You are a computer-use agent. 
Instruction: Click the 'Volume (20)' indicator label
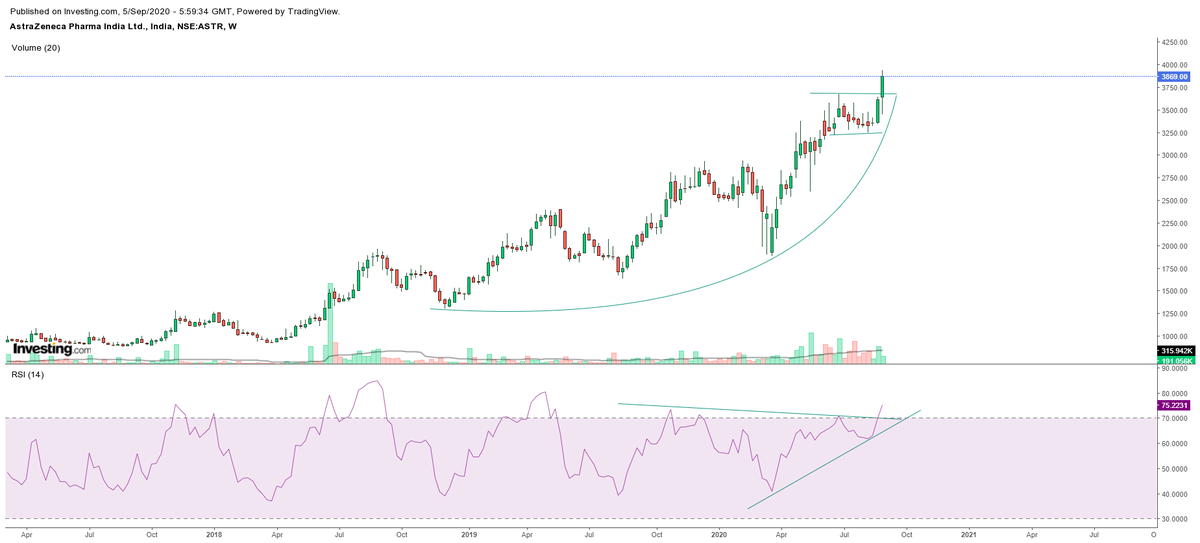tap(36, 47)
